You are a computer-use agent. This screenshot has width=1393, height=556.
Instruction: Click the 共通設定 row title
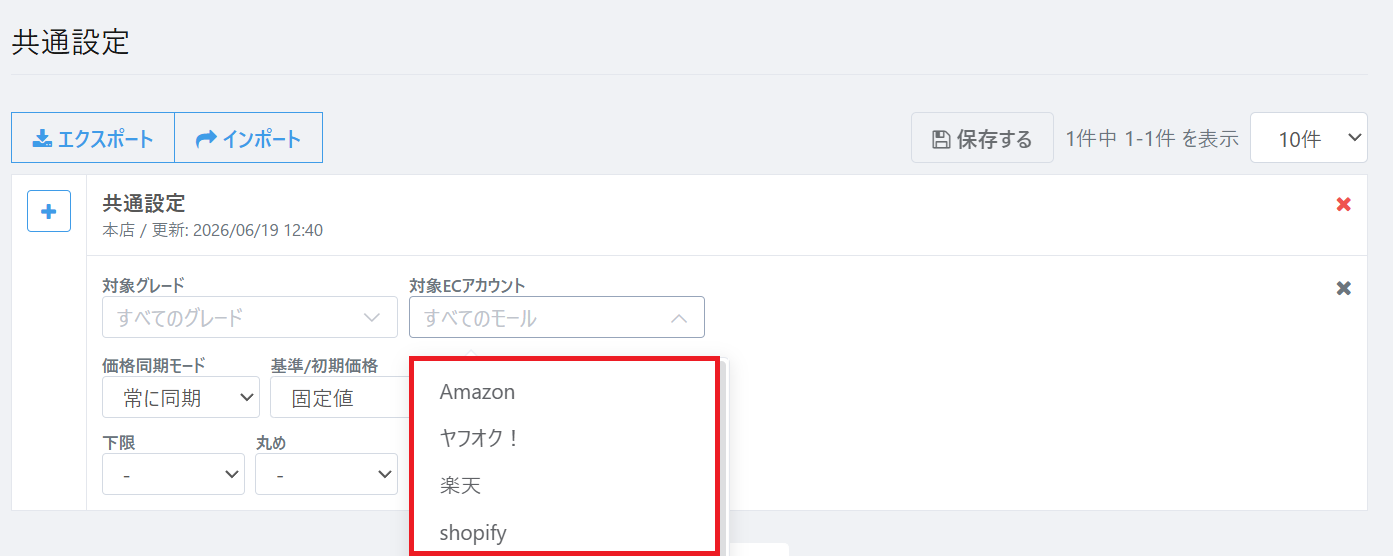[144, 204]
